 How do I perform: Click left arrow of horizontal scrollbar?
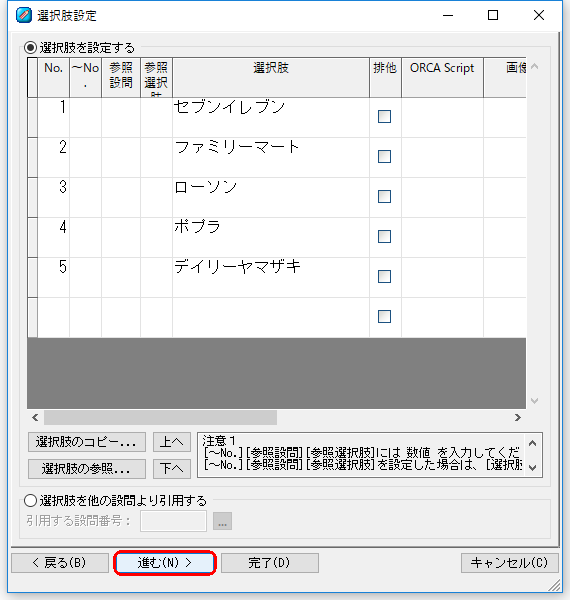[x=35, y=417]
